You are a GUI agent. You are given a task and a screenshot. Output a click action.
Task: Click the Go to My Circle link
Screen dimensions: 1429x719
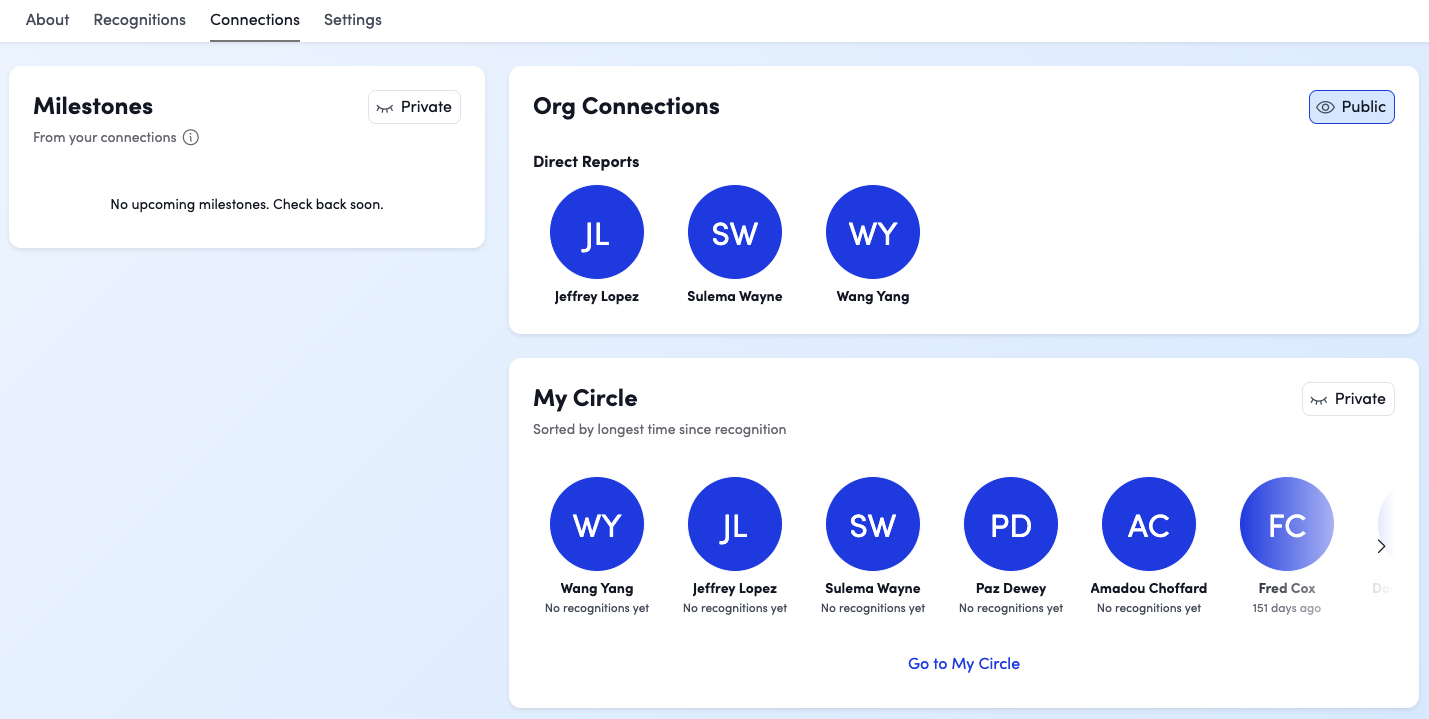click(963, 664)
